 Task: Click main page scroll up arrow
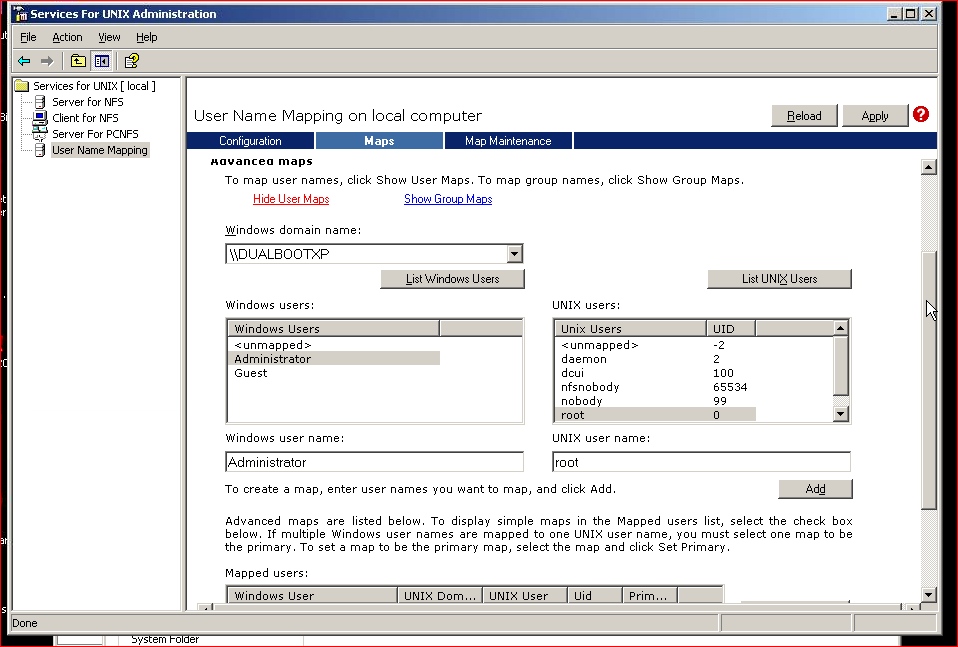click(x=929, y=167)
